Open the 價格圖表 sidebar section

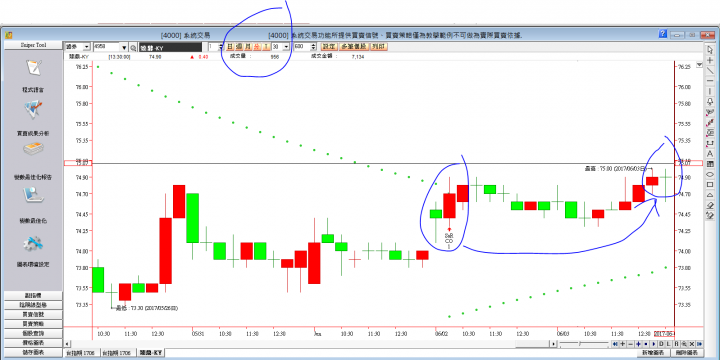[x=33, y=343]
